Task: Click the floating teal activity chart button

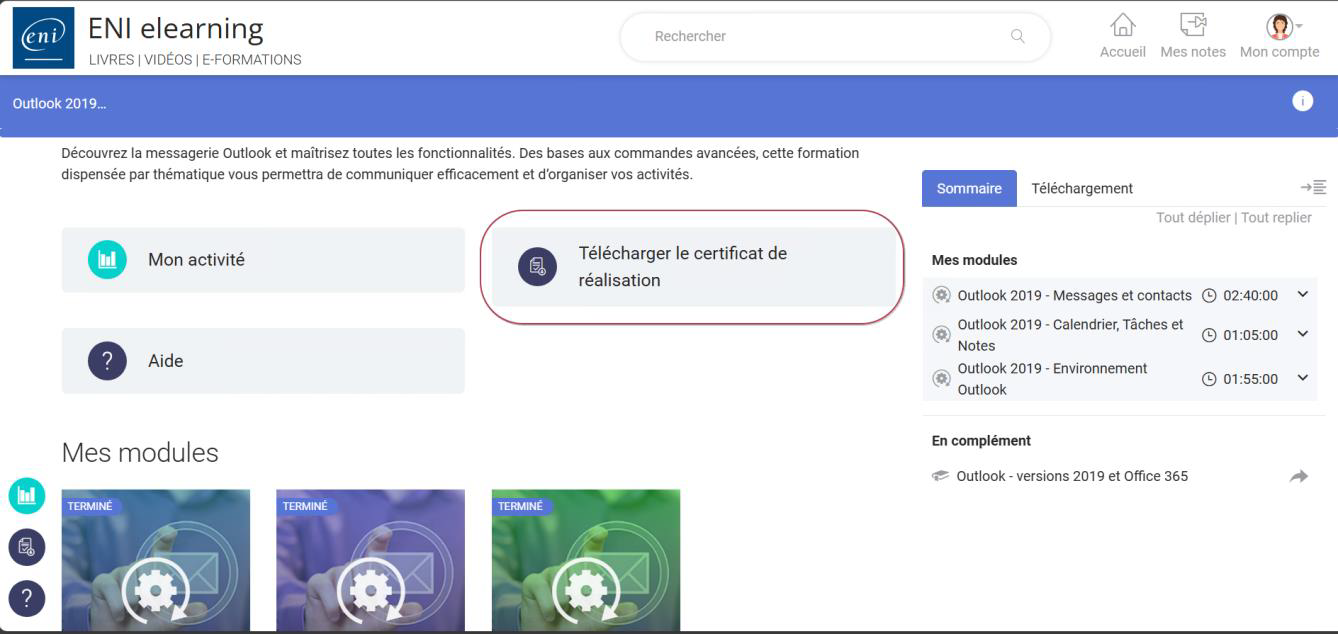Action: (x=27, y=495)
